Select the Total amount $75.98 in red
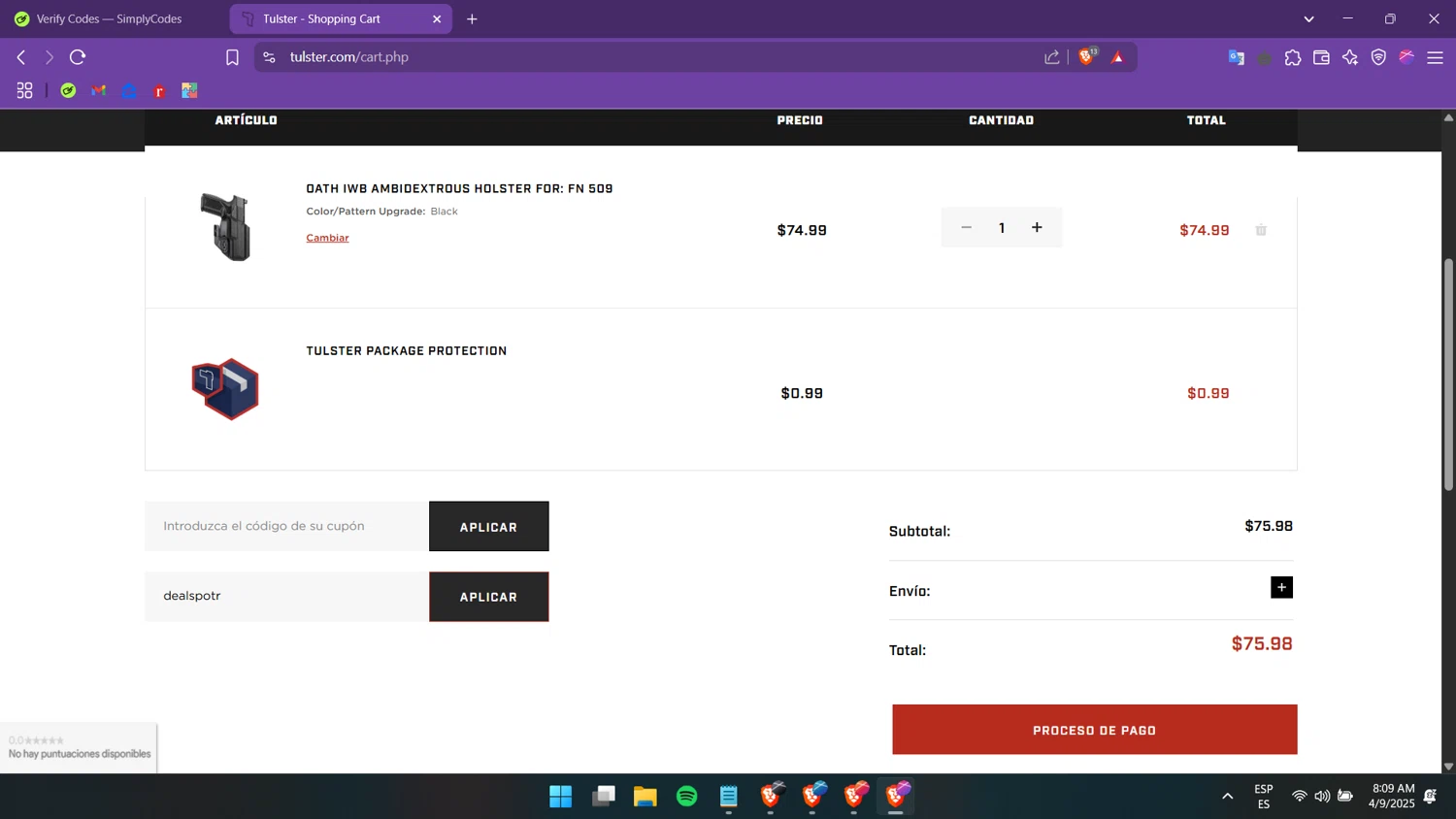 click(x=1262, y=643)
